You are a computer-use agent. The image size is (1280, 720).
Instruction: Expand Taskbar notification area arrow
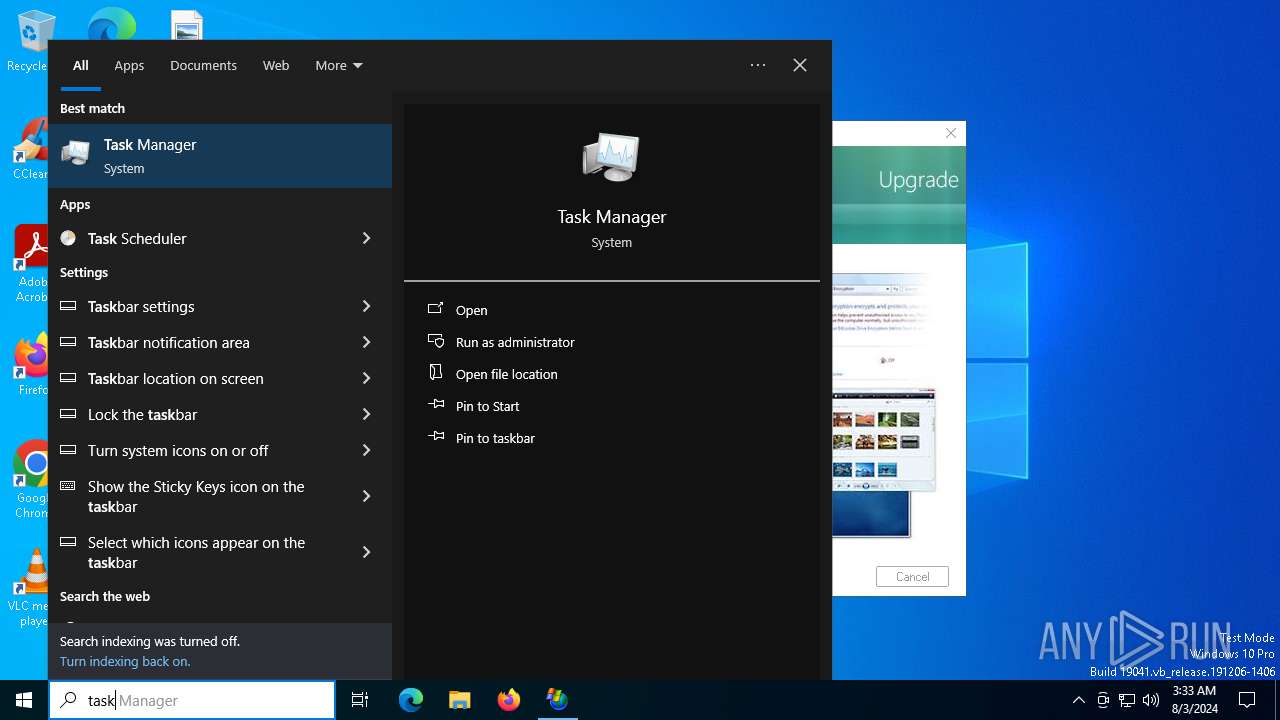pyautogui.click(x=366, y=342)
